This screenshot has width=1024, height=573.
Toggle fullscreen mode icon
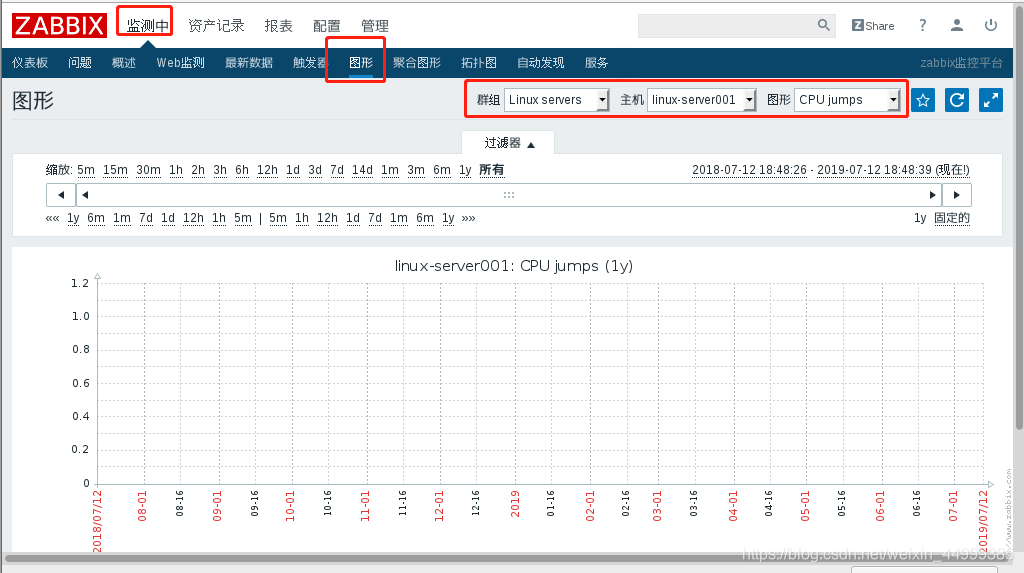[x=991, y=100]
